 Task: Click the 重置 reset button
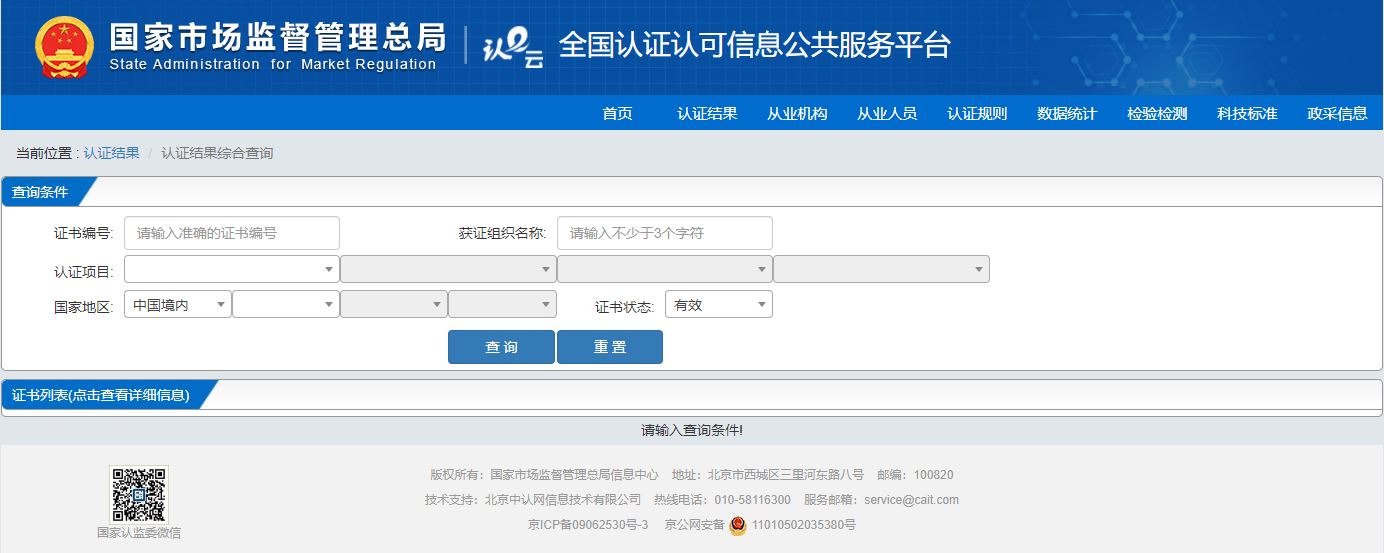coord(610,347)
